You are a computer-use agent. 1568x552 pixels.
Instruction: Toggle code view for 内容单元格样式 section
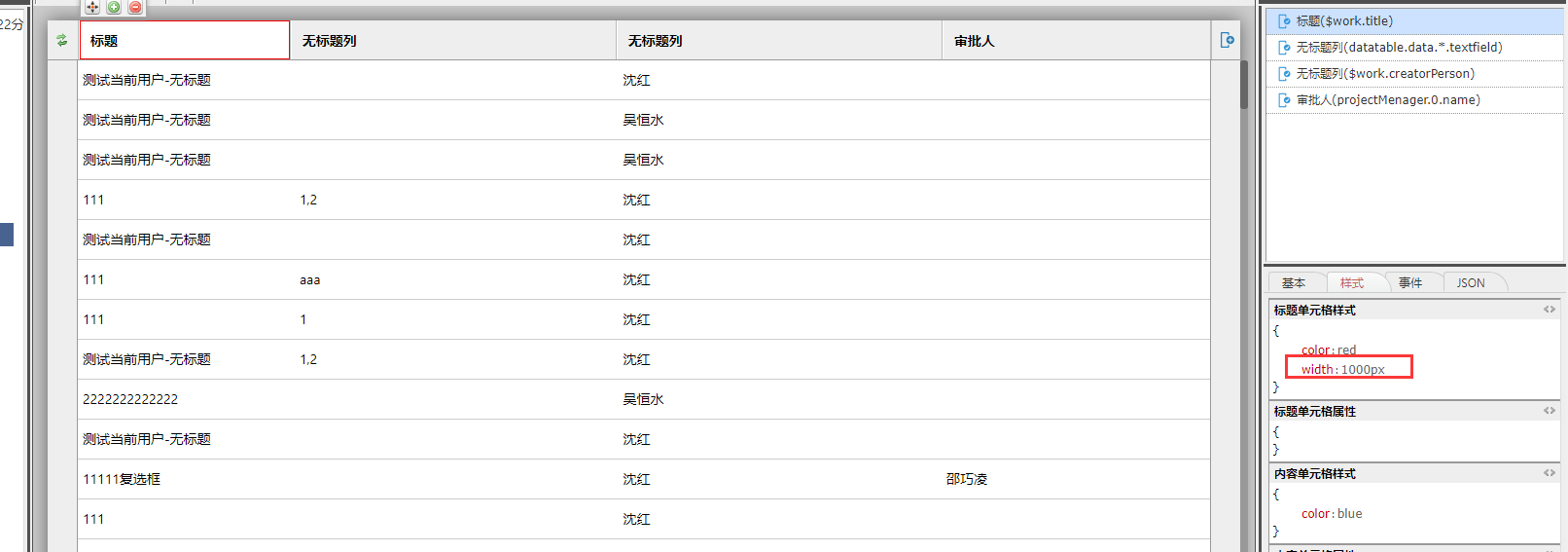pyautogui.click(x=1549, y=473)
